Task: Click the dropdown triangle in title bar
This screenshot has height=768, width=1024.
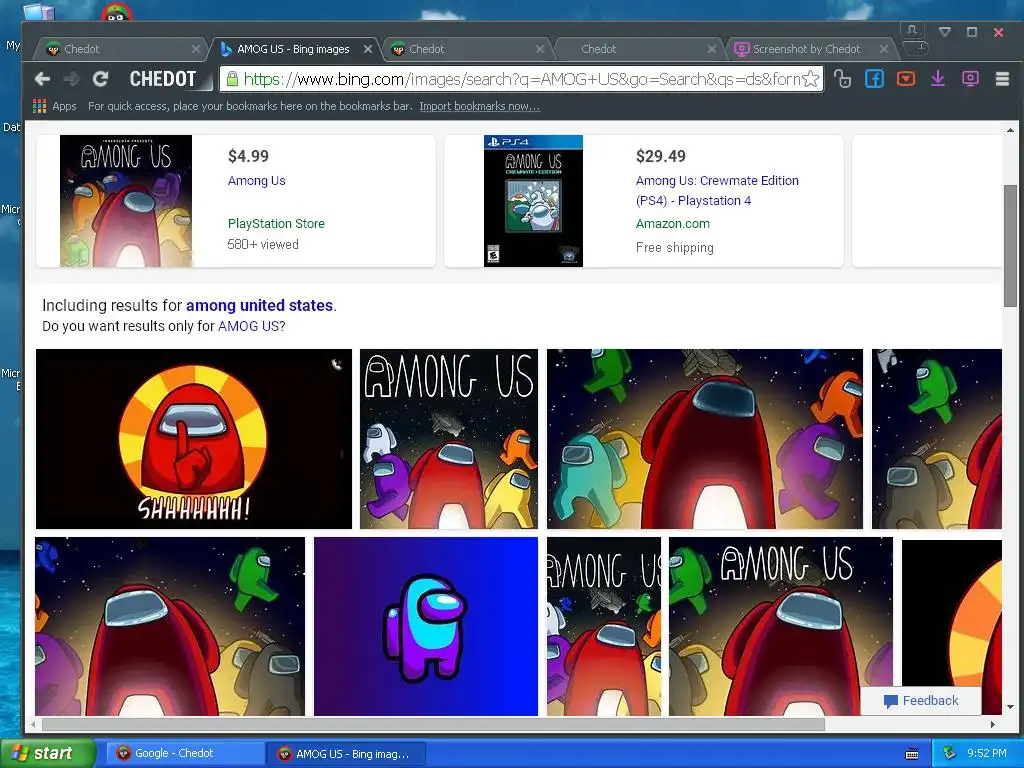Action: click(x=945, y=31)
